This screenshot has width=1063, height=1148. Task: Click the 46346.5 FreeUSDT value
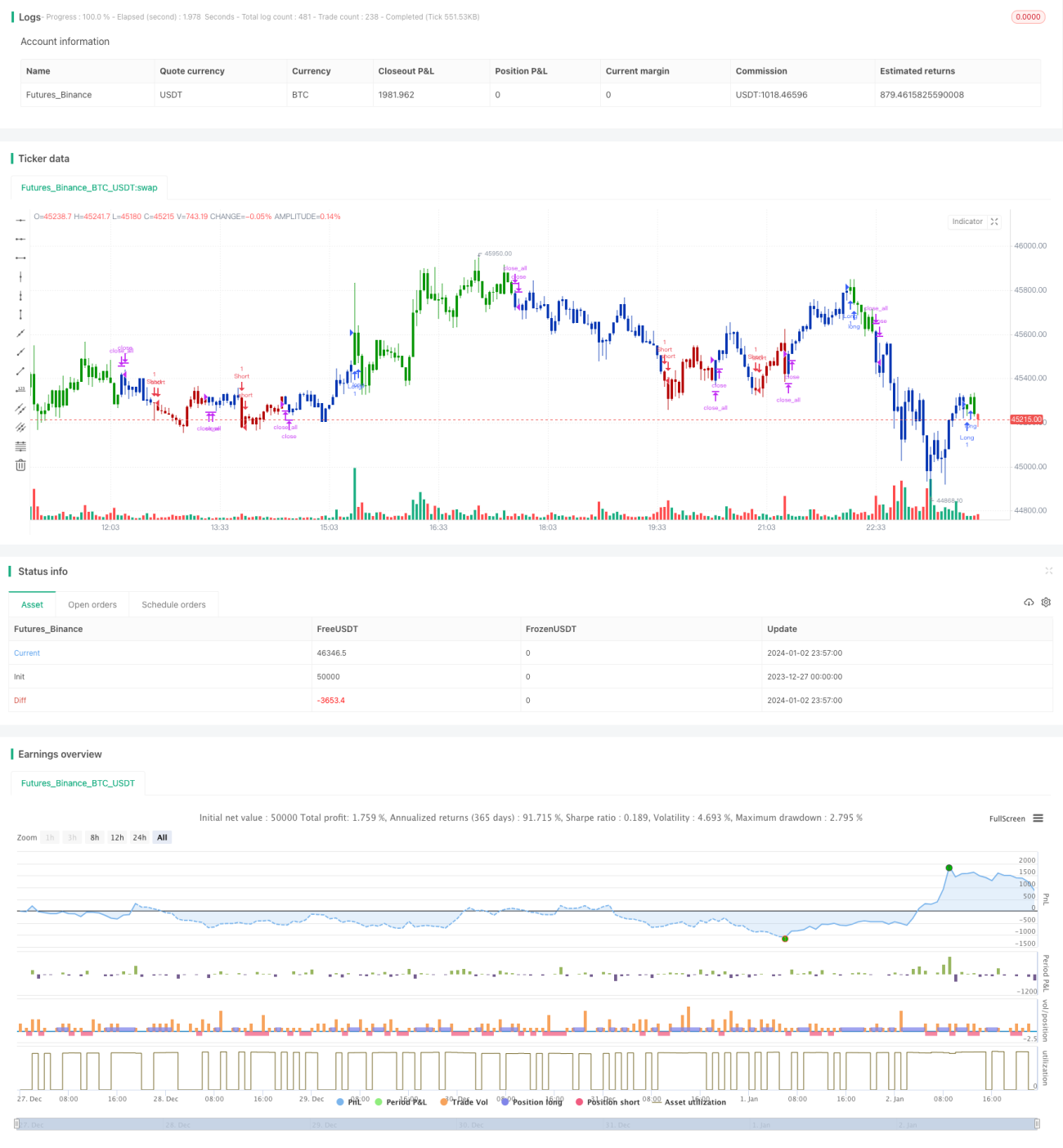tap(331, 653)
